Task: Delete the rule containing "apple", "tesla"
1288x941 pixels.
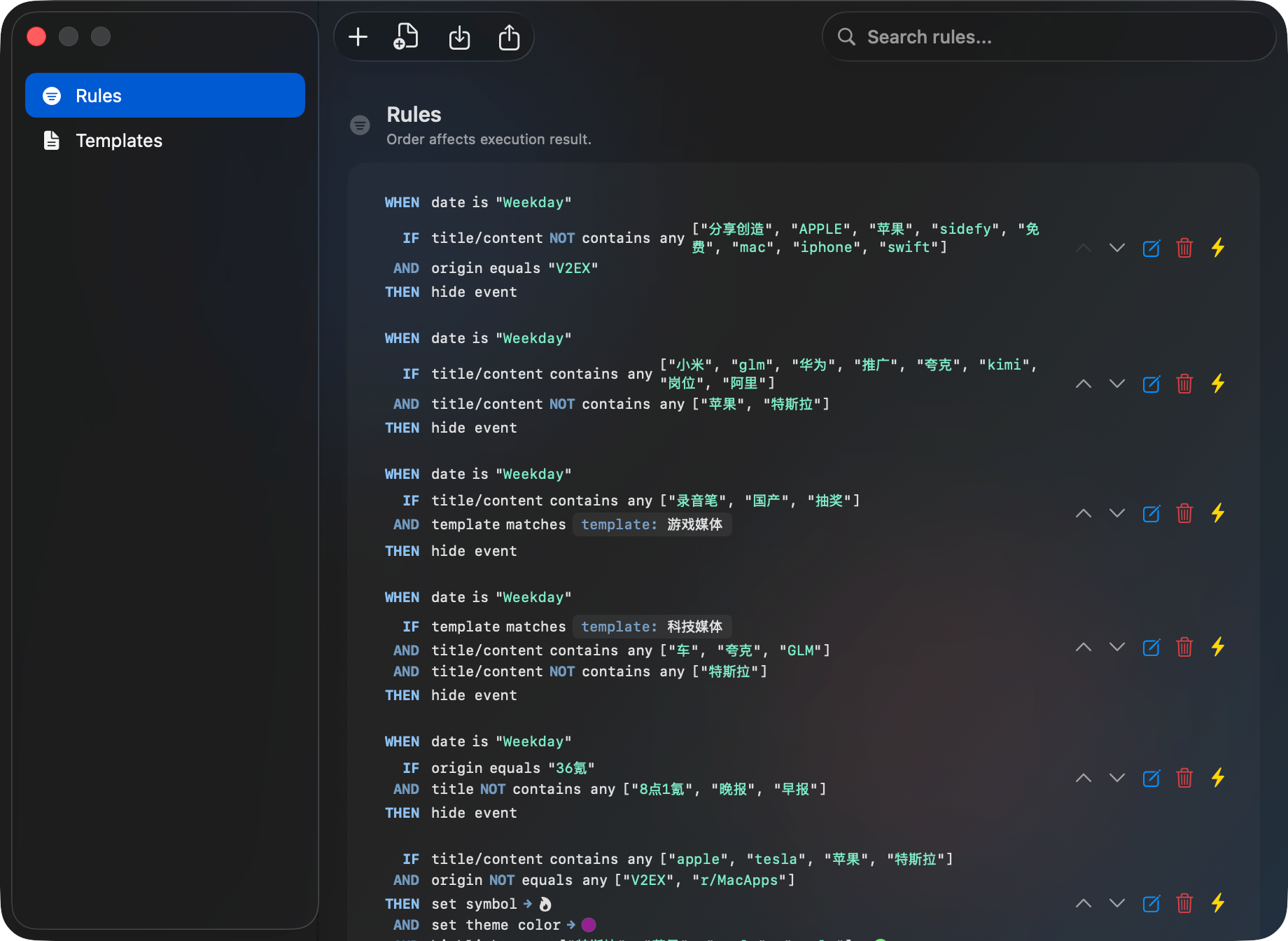Action: coord(1184,903)
